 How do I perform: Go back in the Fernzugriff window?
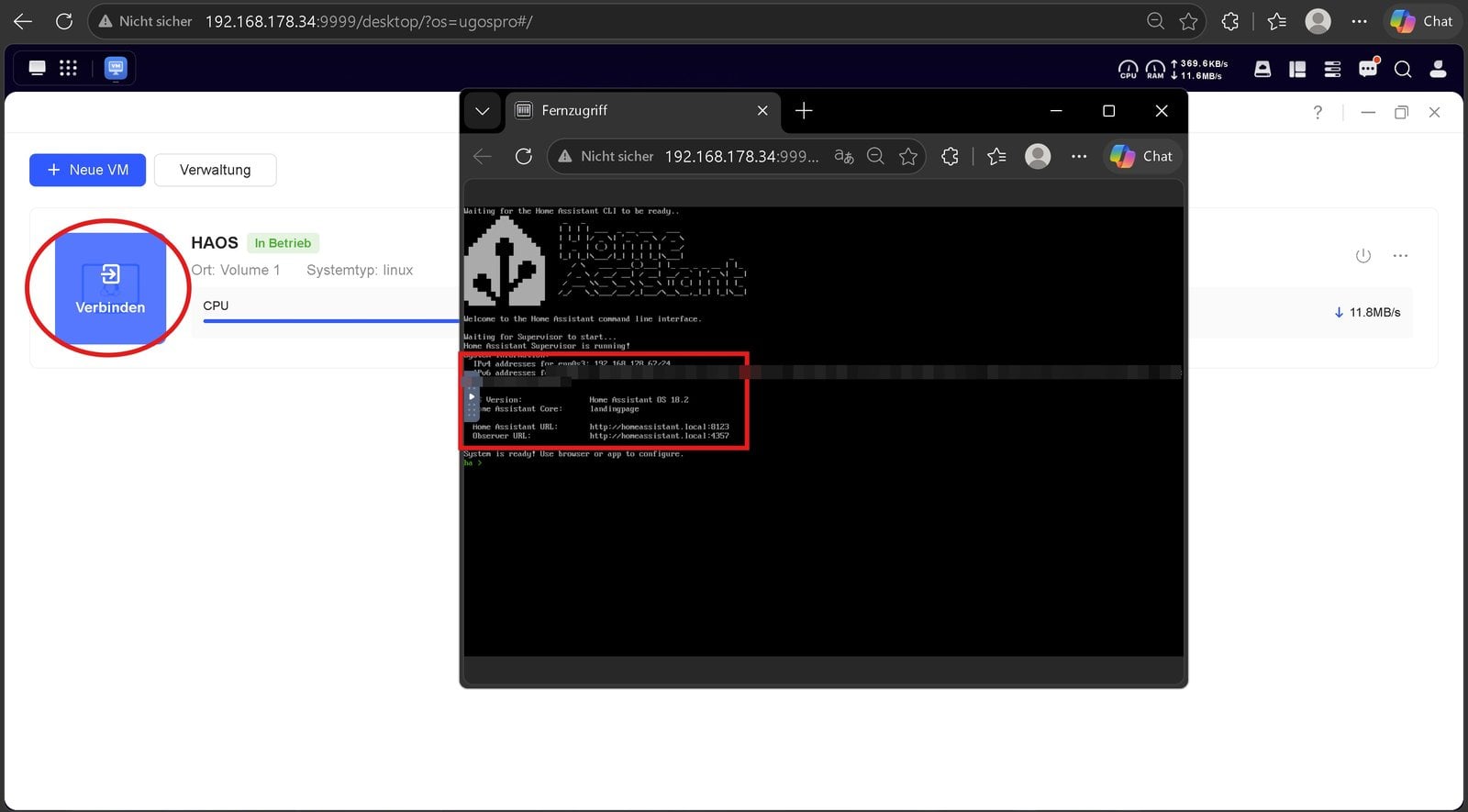click(483, 156)
